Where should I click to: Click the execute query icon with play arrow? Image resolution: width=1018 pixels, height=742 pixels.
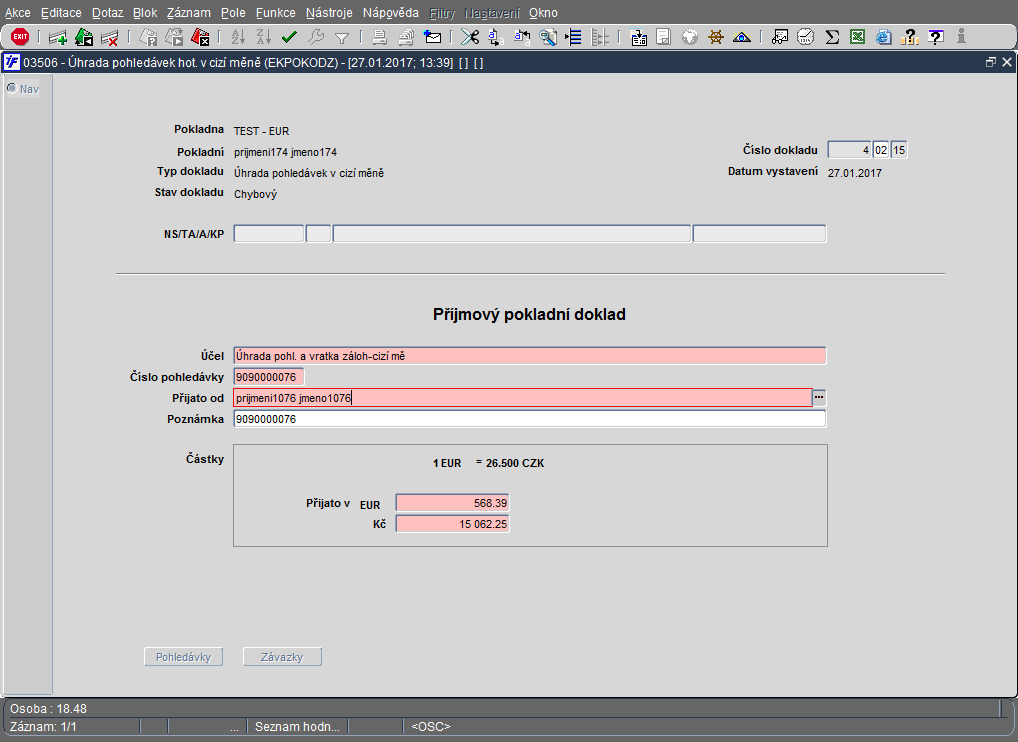(x=174, y=38)
